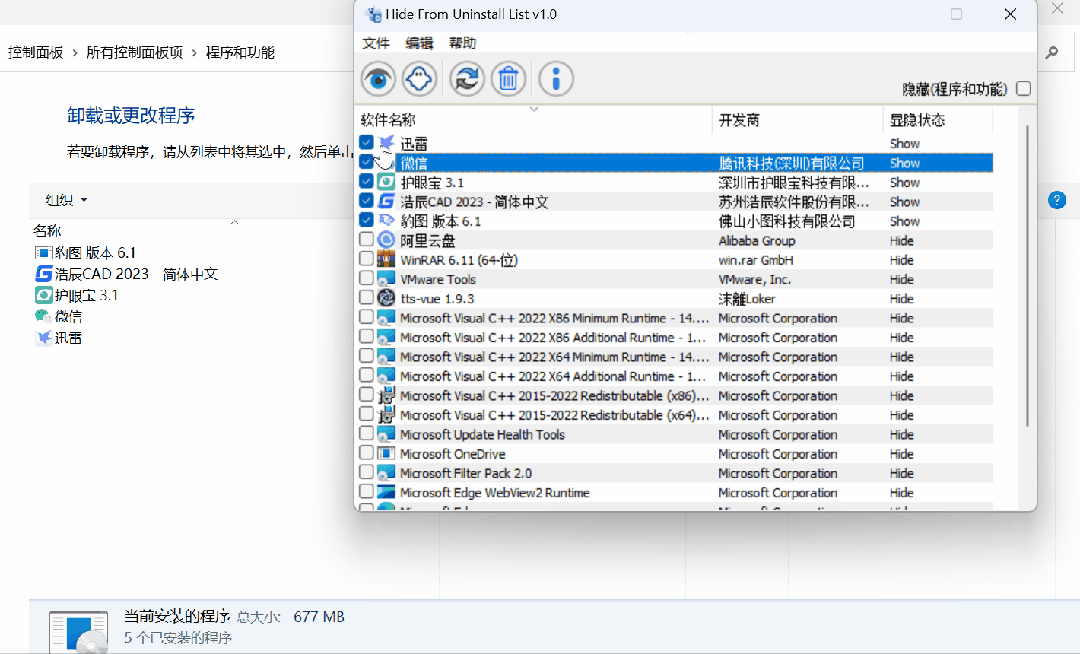Click breadcrumb chevron after 所有控制面板项
Screen dimensions: 1080x654
click(x=194, y=53)
